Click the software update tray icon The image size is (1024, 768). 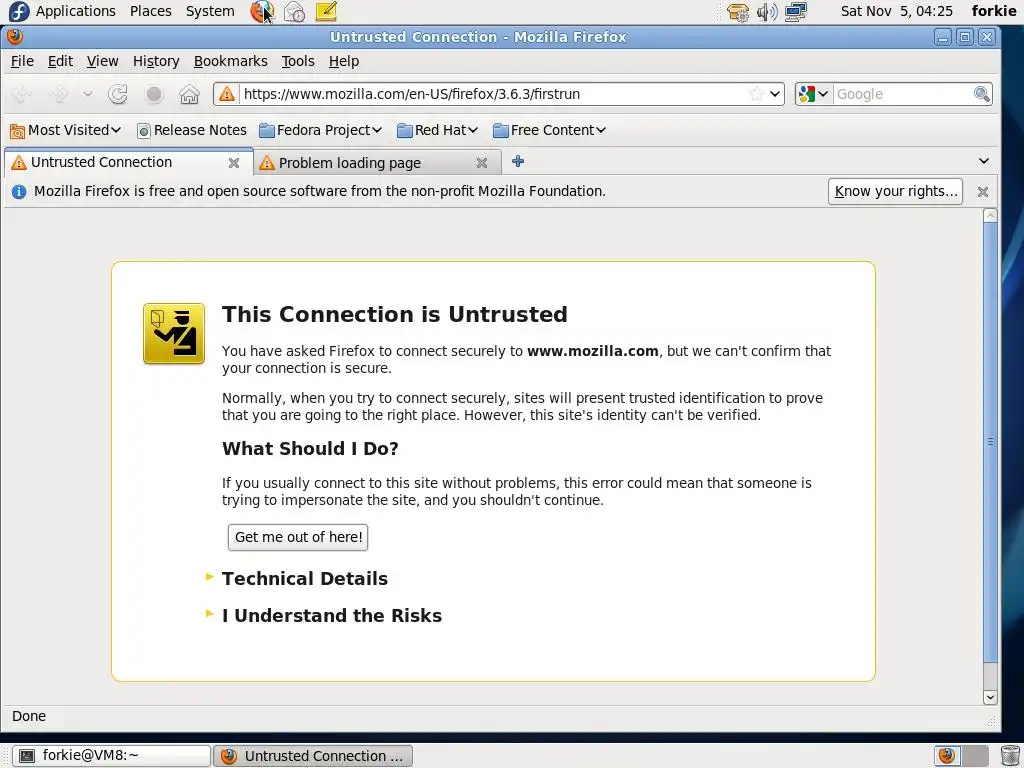738,12
